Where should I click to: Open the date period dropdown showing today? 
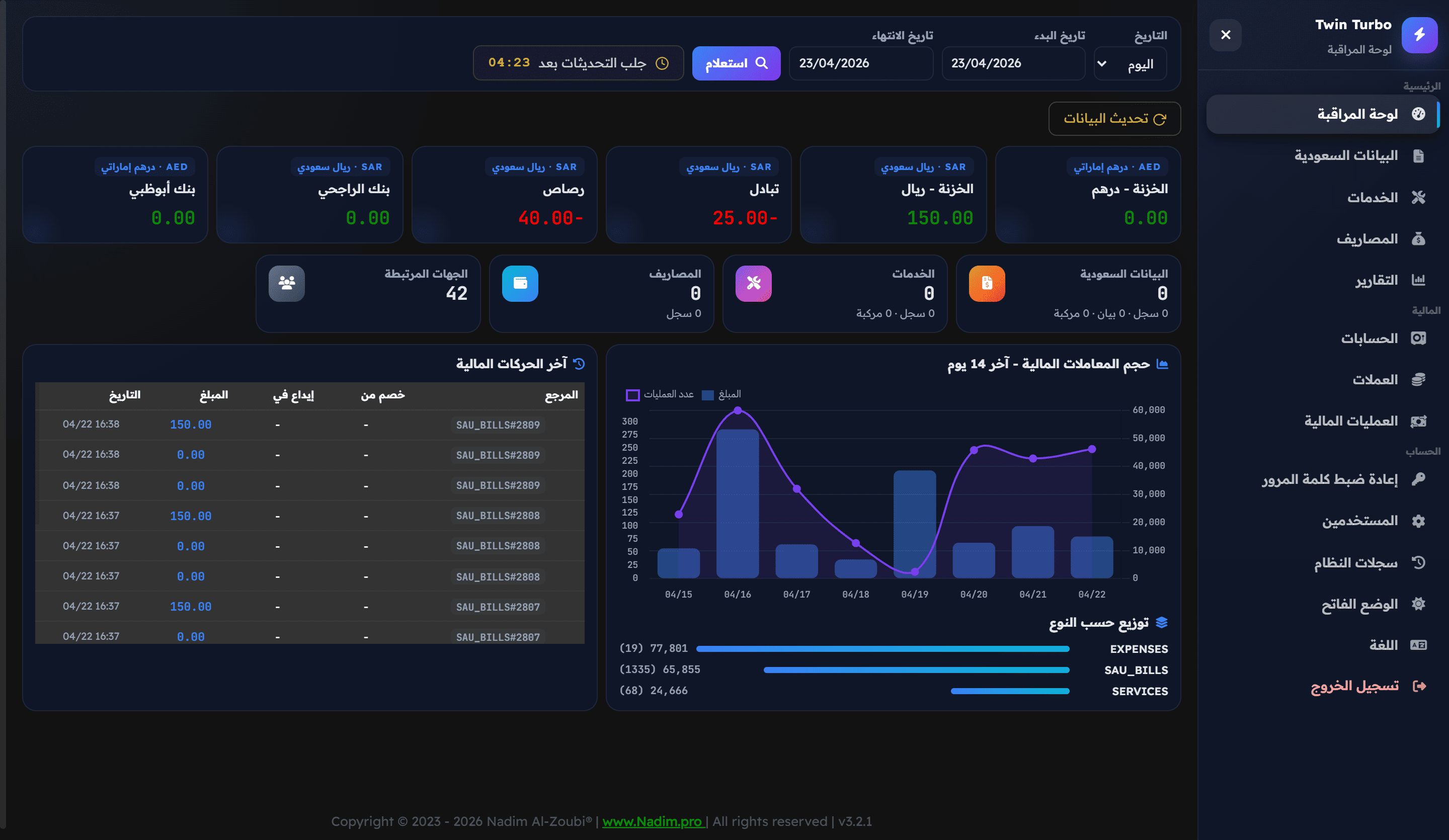point(1130,64)
